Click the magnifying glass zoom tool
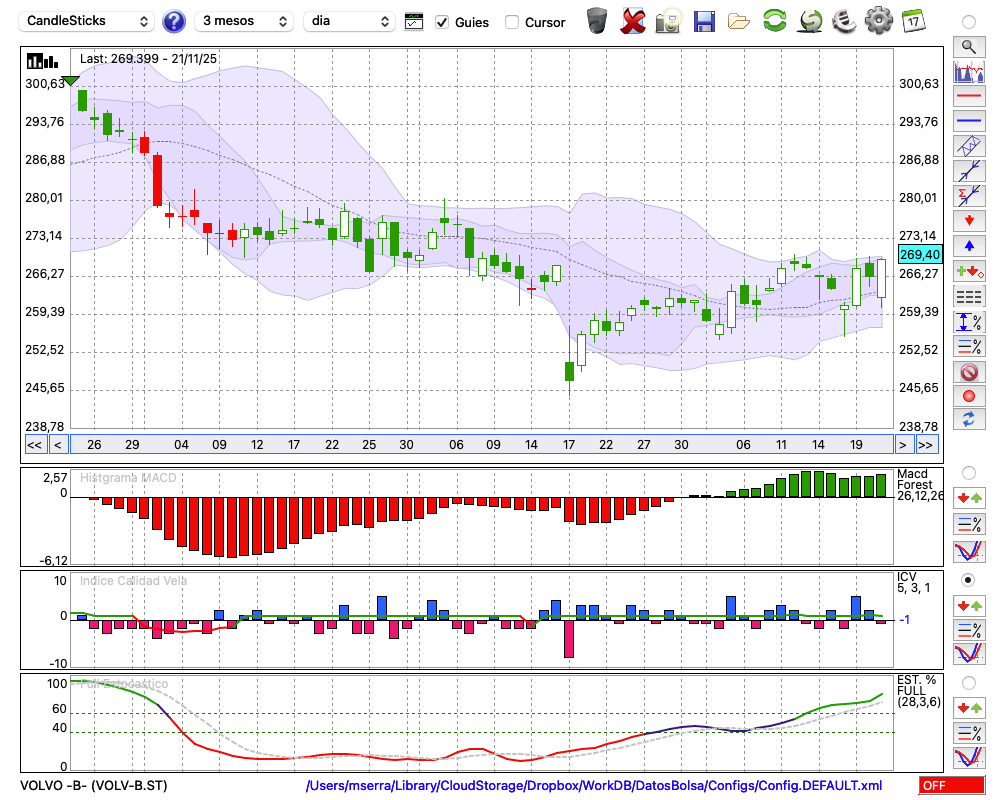 [x=968, y=46]
